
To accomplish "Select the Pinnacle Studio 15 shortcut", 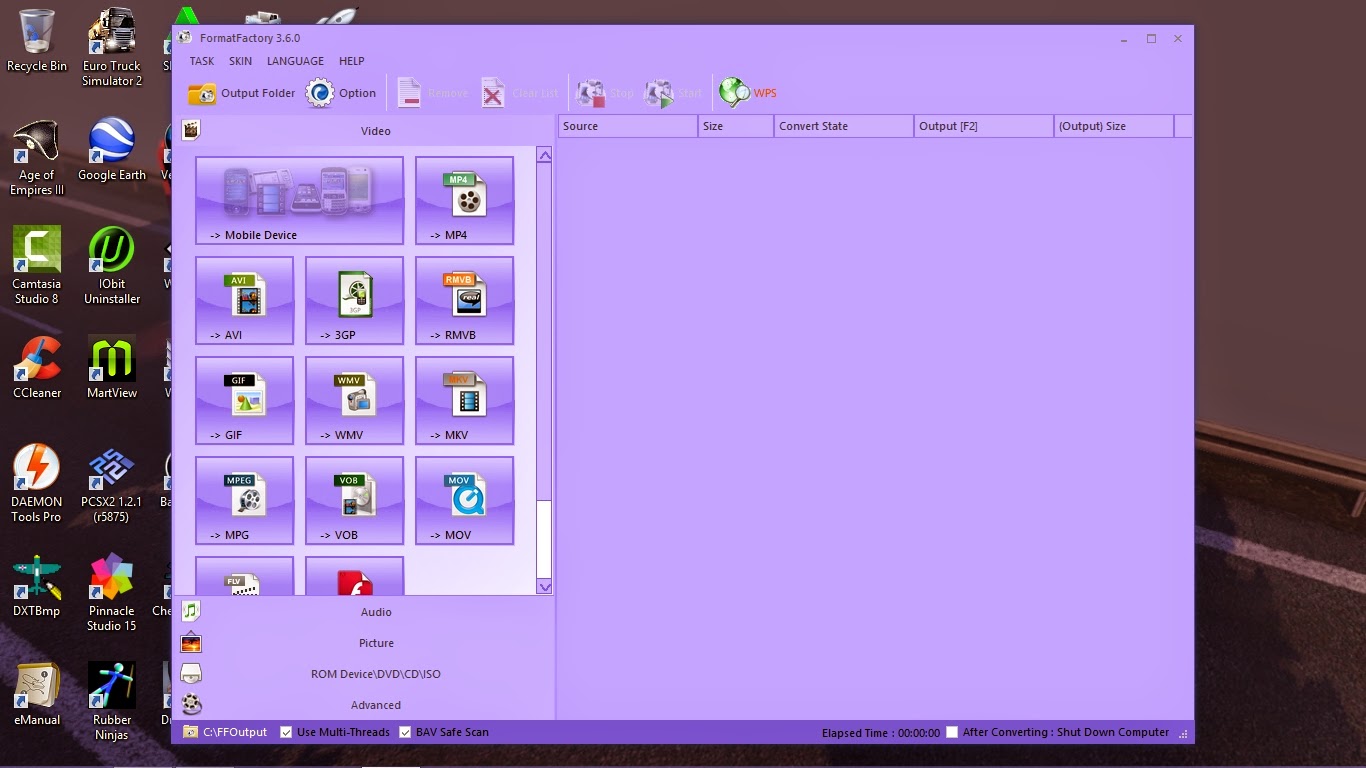I will point(112,592).
